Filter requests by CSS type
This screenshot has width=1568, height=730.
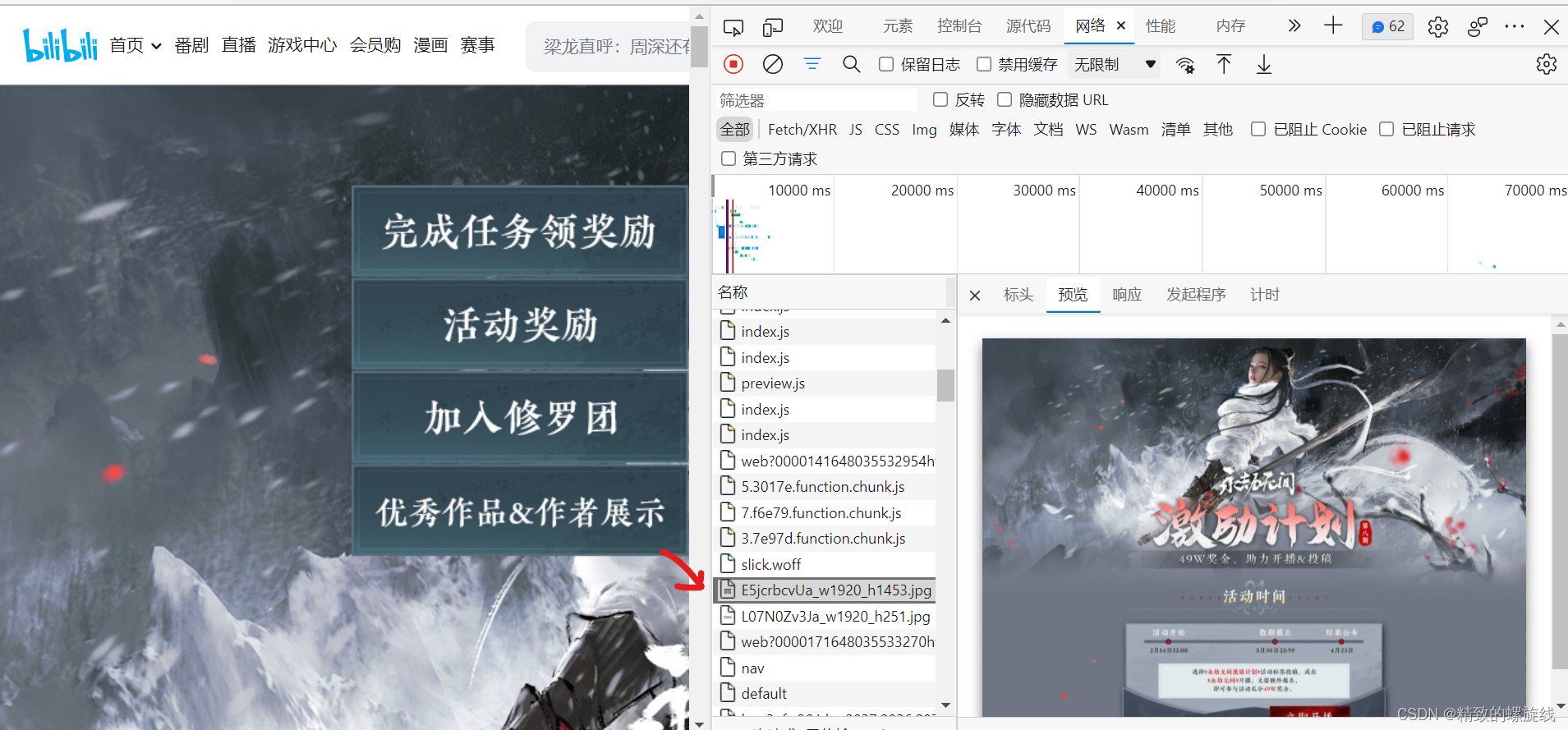point(887,130)
